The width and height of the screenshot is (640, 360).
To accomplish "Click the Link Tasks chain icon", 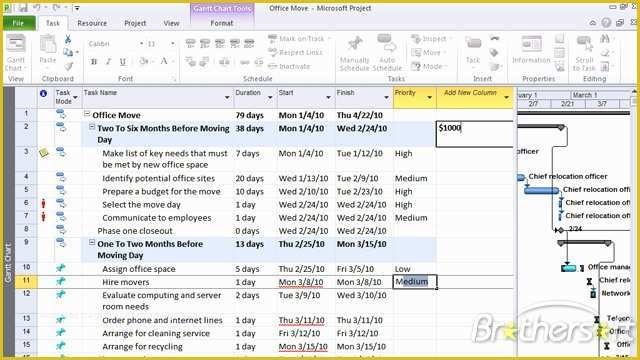I will (x=244, y=62).
